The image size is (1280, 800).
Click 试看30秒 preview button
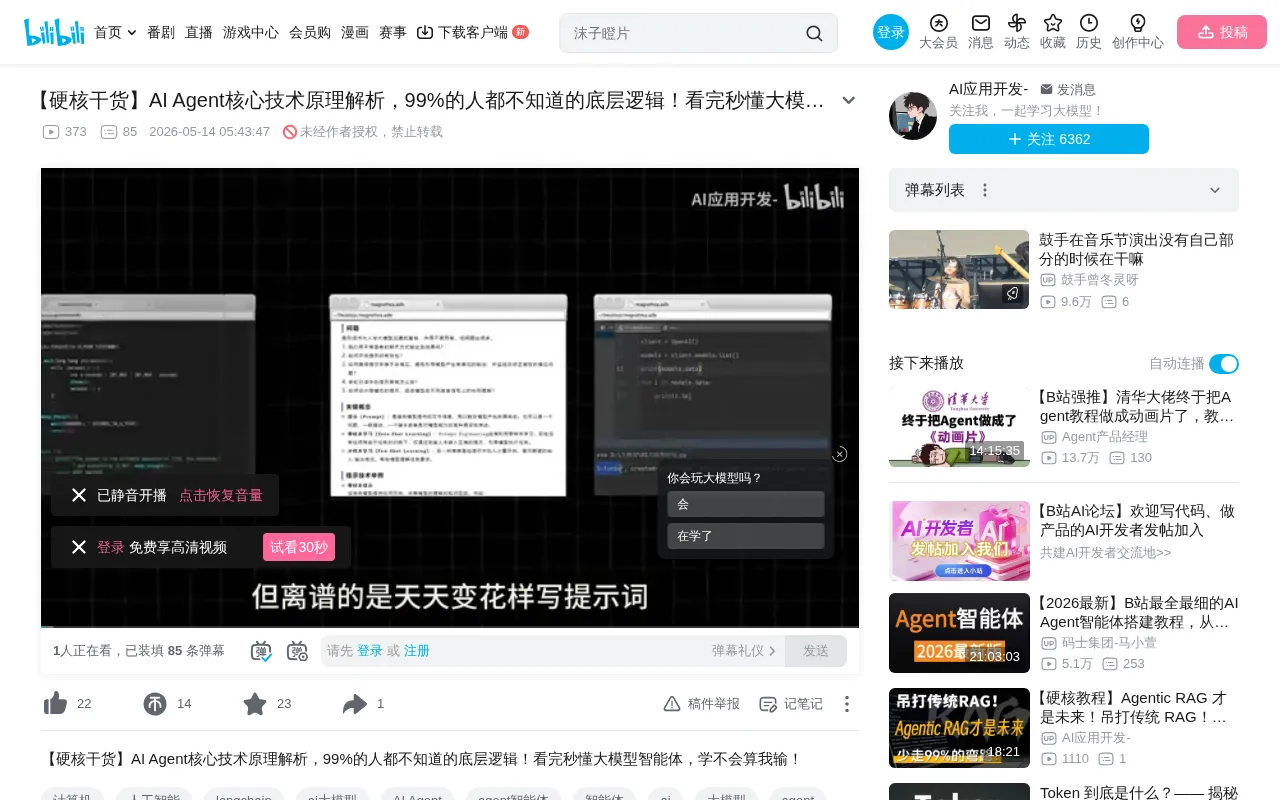tap(299, 547)
